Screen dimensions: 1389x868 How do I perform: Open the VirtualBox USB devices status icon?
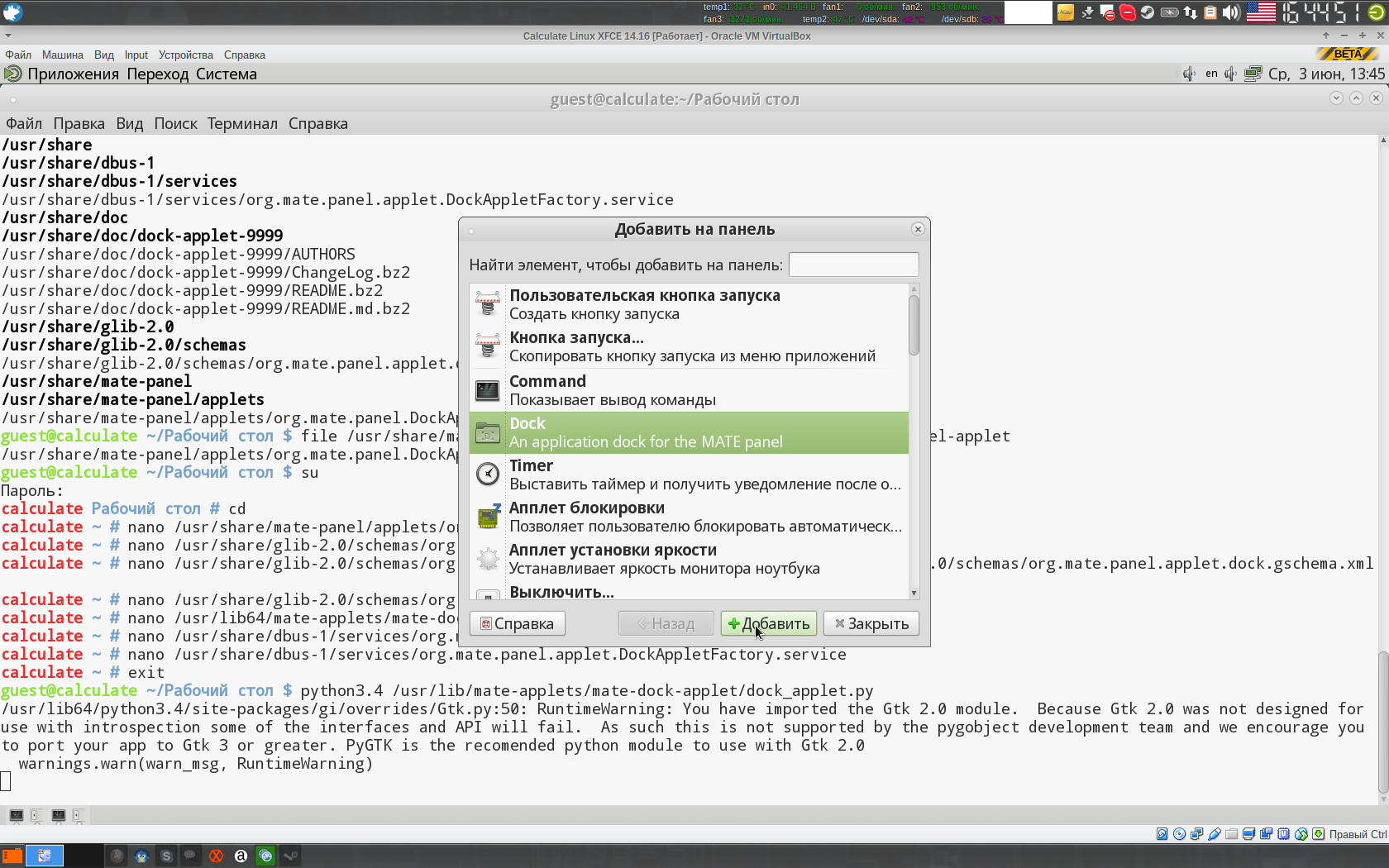point(1215,833)
